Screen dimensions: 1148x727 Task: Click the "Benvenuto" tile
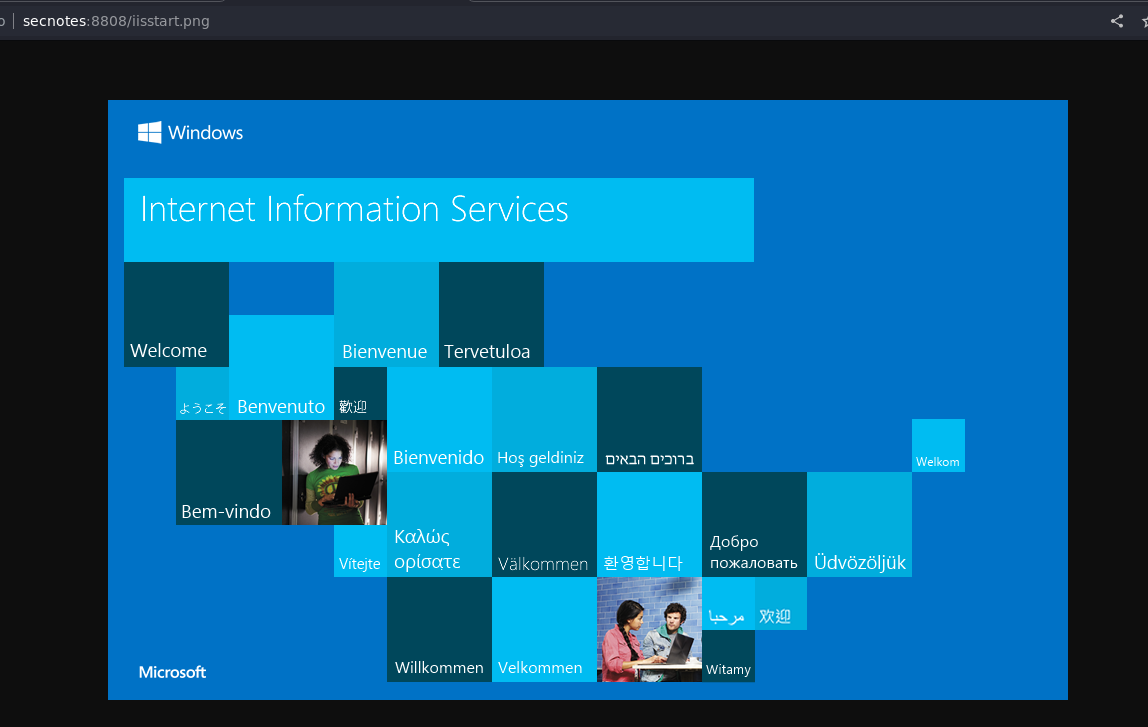(x=281, y=368)
